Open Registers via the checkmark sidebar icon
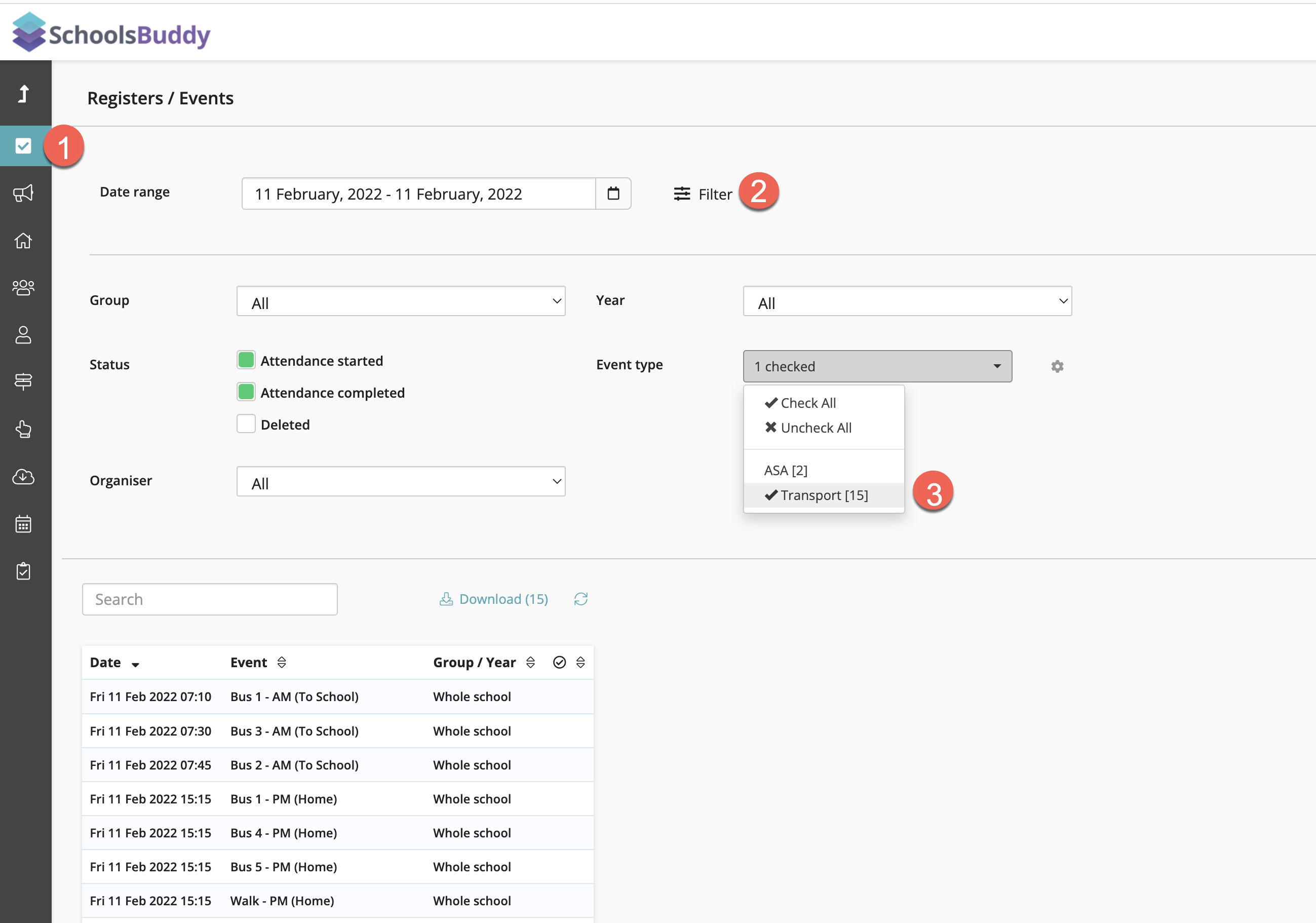1316x923 pixels. tap(23, 145)
